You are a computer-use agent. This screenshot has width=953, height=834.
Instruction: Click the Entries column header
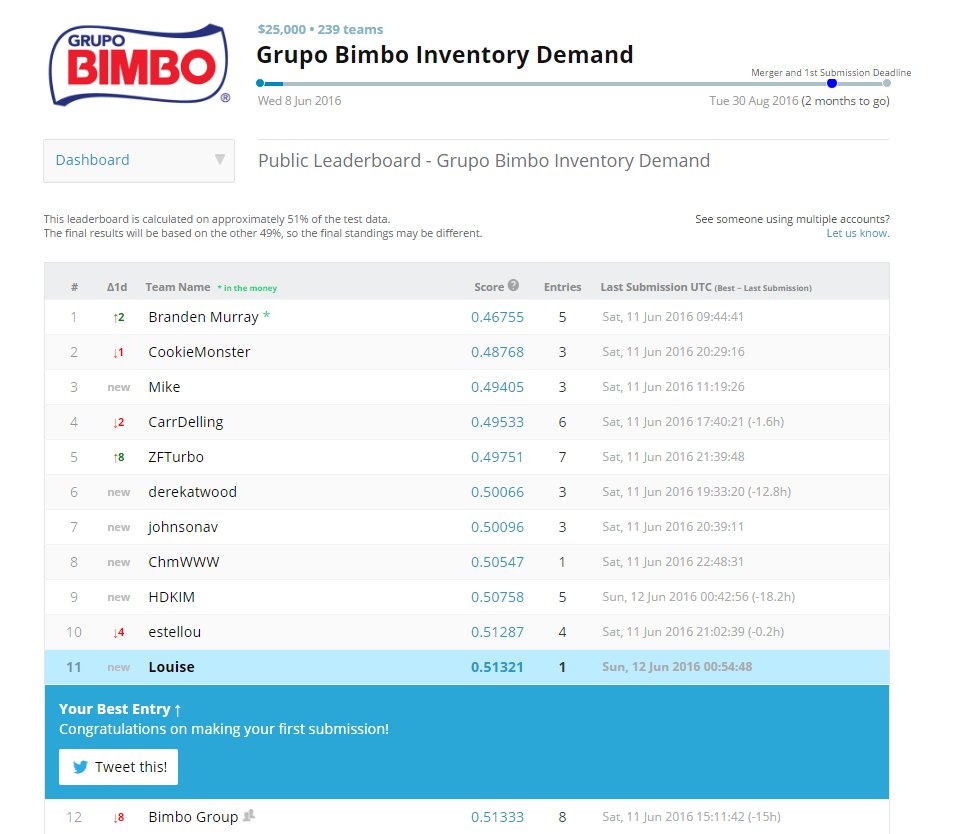point(562,287)
